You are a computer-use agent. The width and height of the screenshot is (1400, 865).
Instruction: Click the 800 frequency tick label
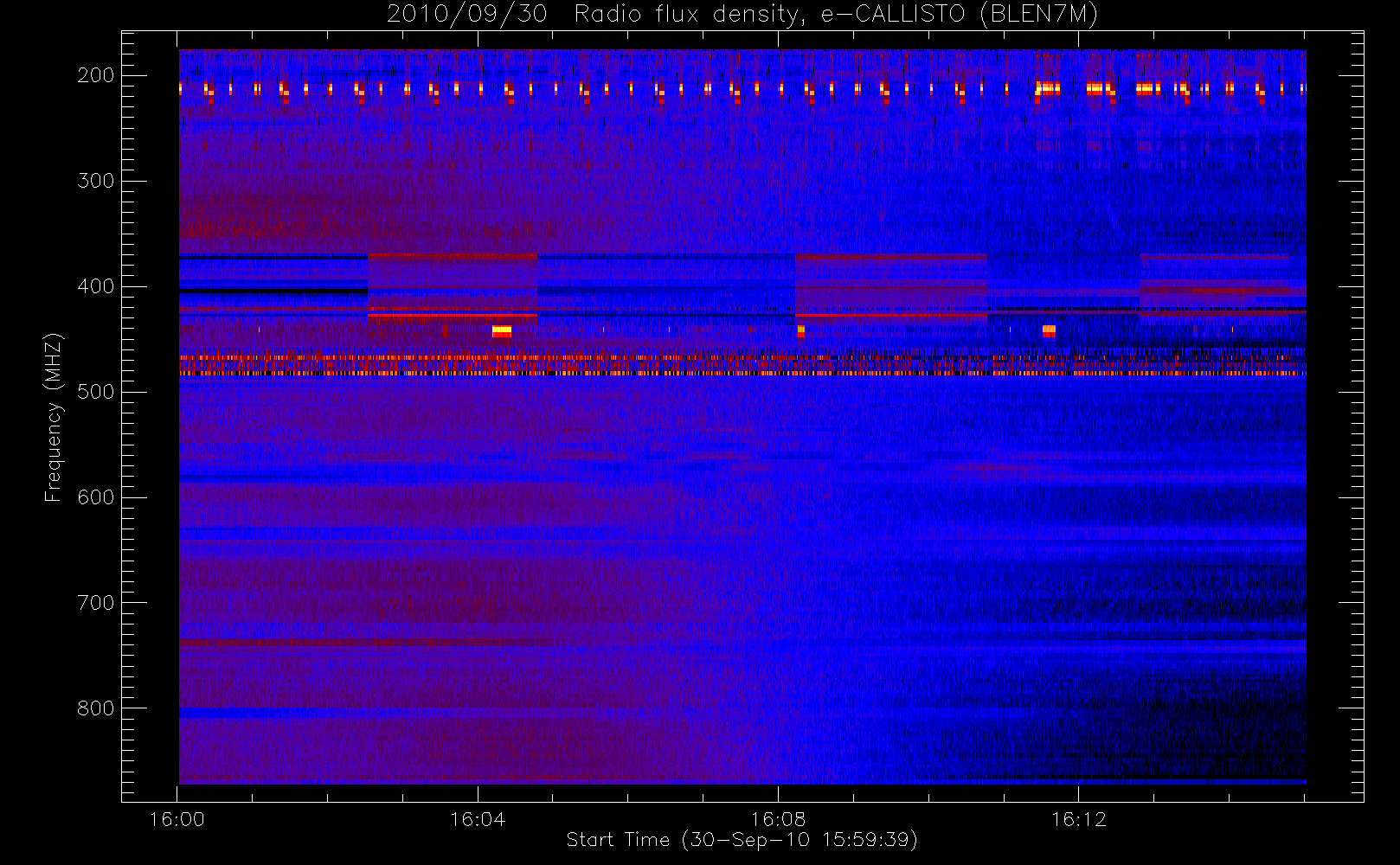click(96, 708)
